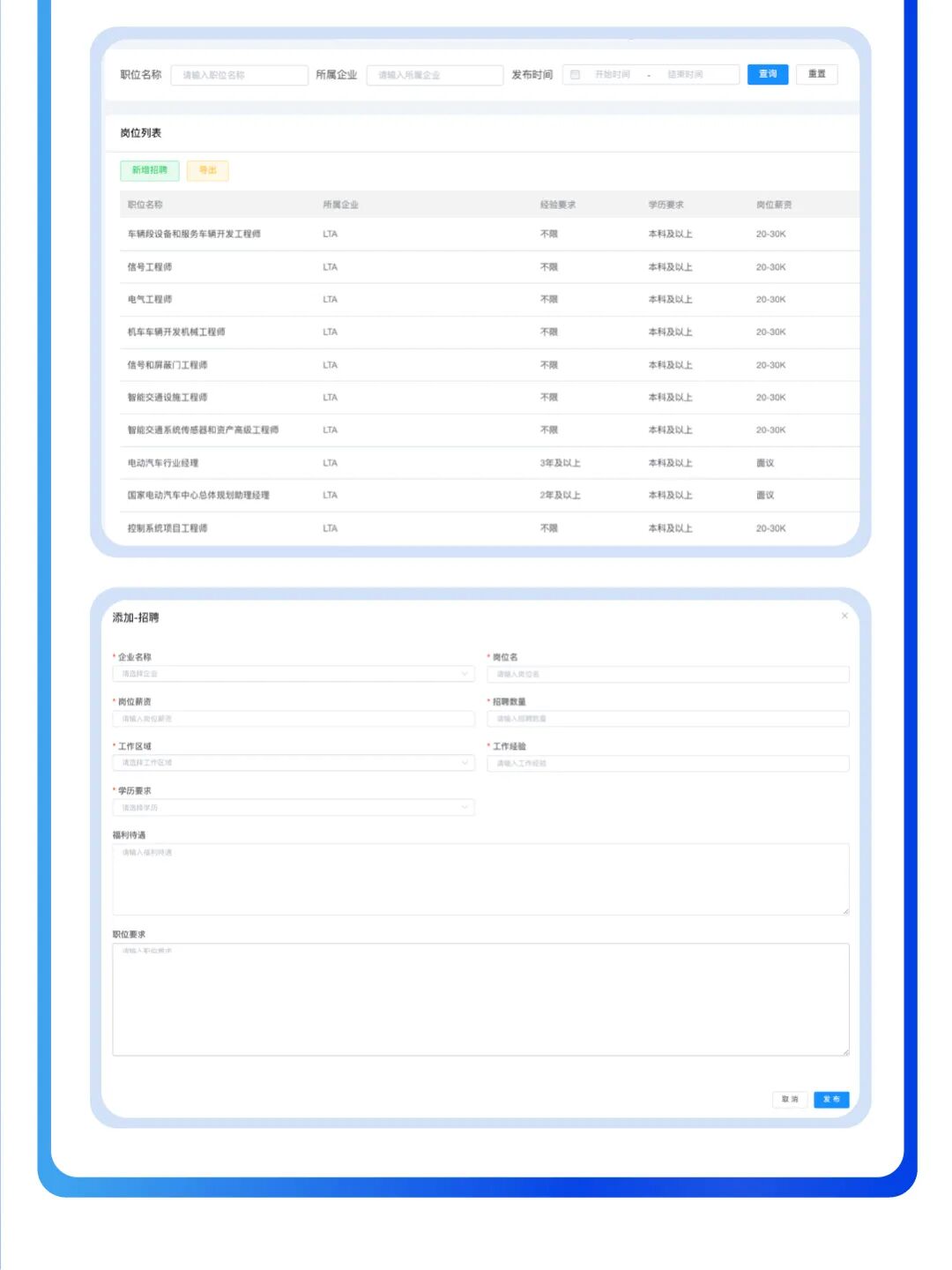952x1270 pixels.
Task: Select the 机车车辆开发机械工程师 row
Action: pos(489,332)
